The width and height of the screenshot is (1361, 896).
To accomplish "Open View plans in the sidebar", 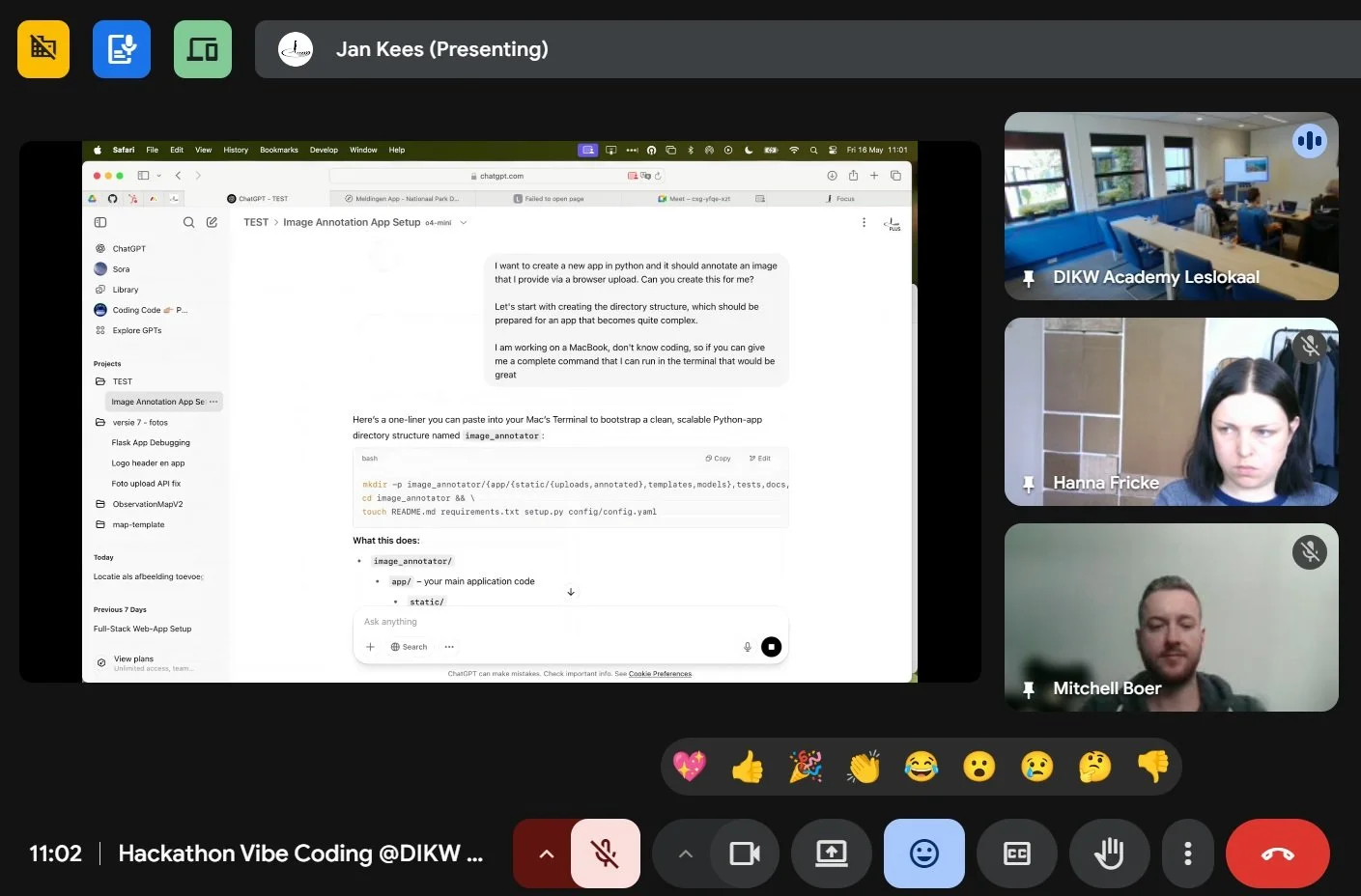I will 133,659.
